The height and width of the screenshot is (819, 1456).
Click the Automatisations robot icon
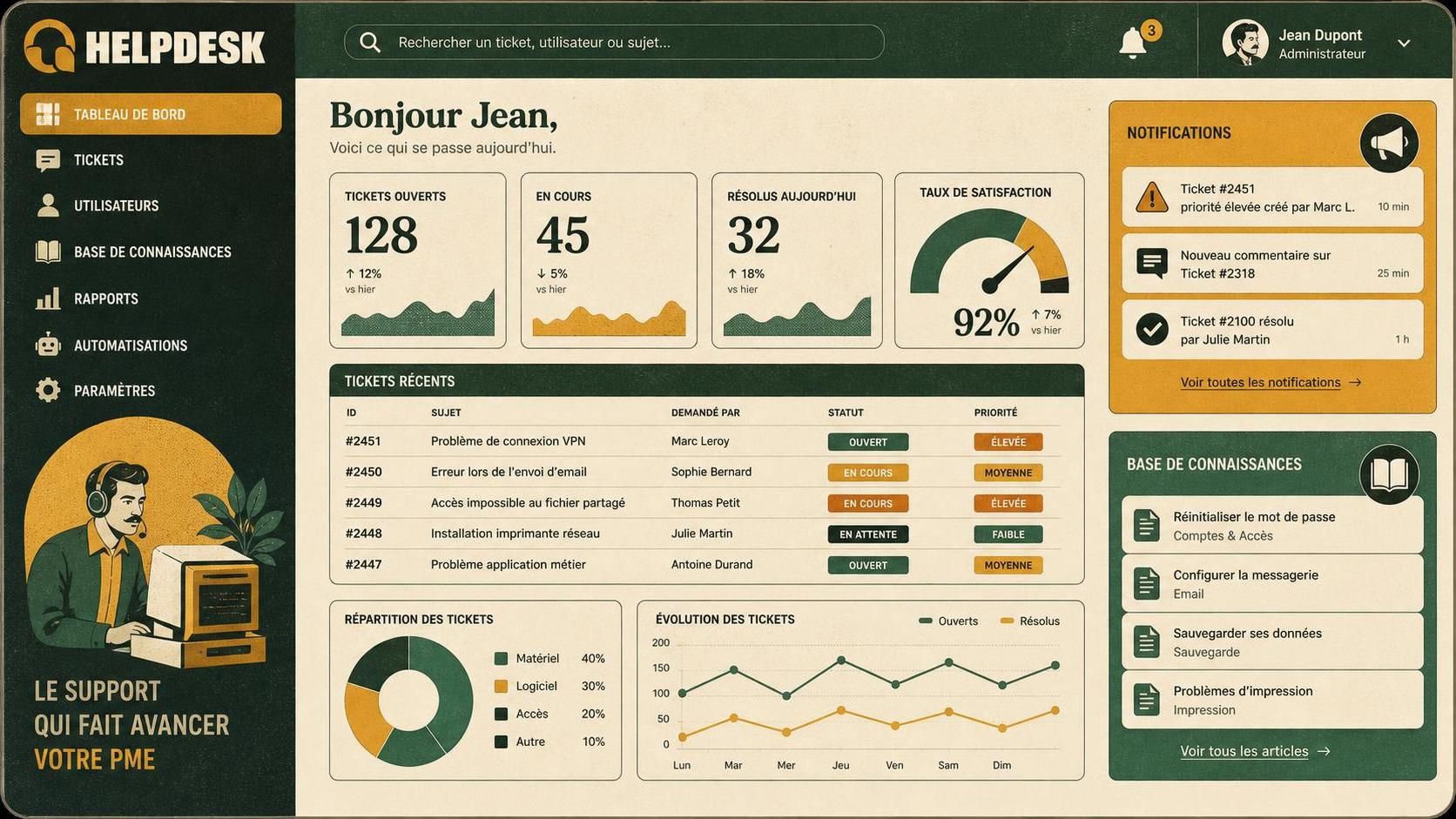pos(48,345)
